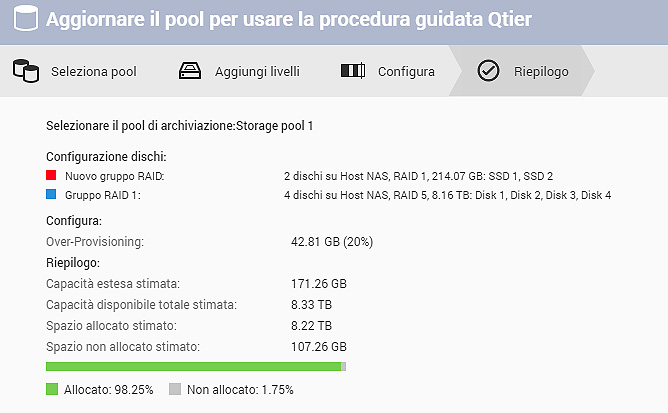The height and width of the screenshot is (413, 668).
Task: Switch to the Configura step
Action: (x=405, y=72)
